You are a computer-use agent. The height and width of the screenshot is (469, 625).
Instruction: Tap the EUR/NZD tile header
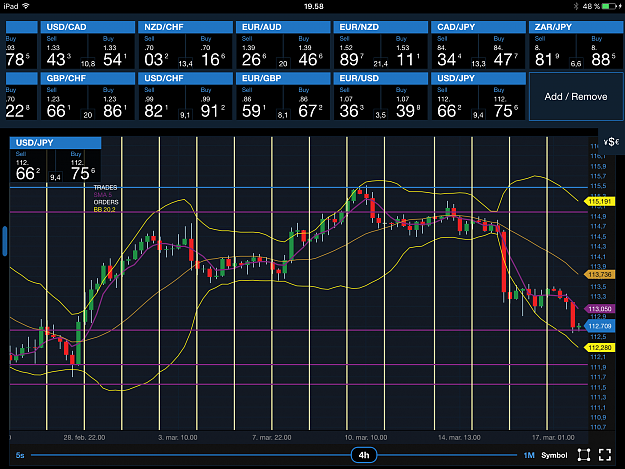click(381, 27)
